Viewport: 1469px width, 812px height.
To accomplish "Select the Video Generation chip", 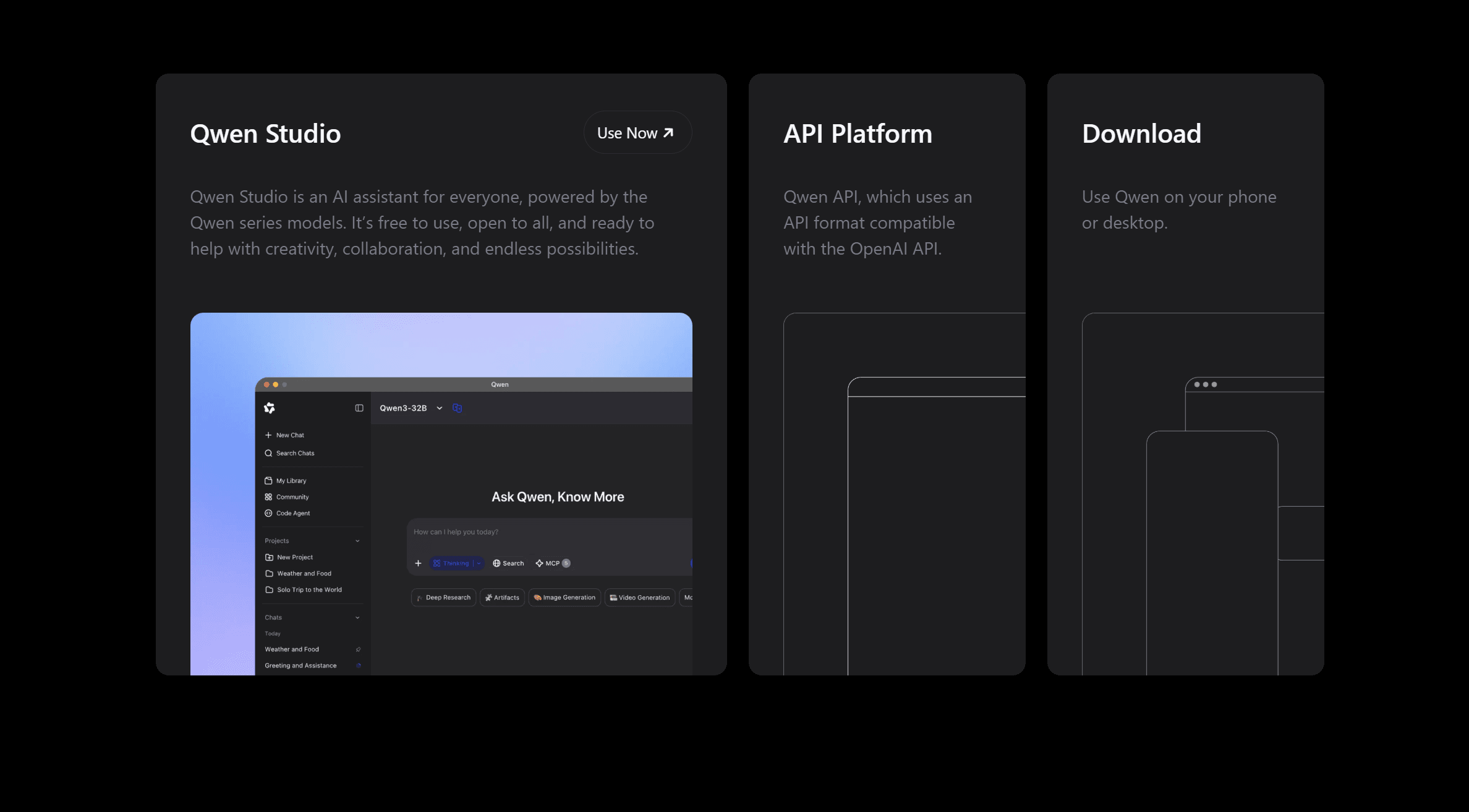I will [x=640, y=598].
